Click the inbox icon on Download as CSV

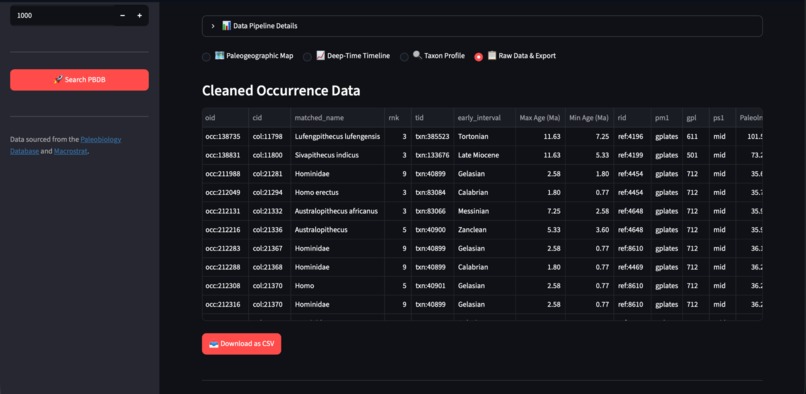point(214,344)
